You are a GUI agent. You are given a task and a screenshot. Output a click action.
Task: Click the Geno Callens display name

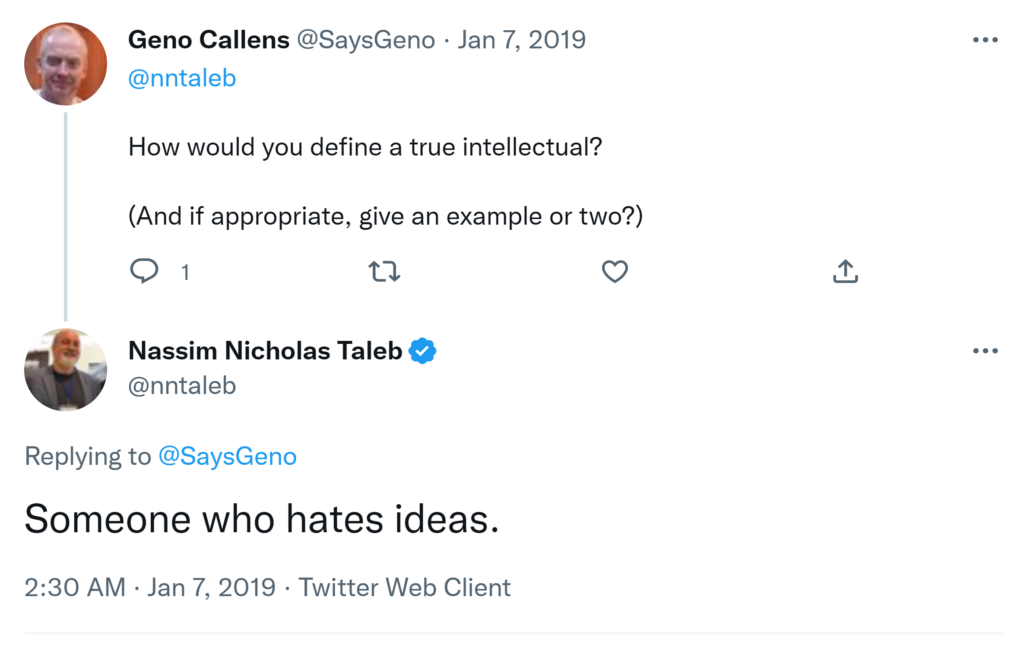point(209,40)
